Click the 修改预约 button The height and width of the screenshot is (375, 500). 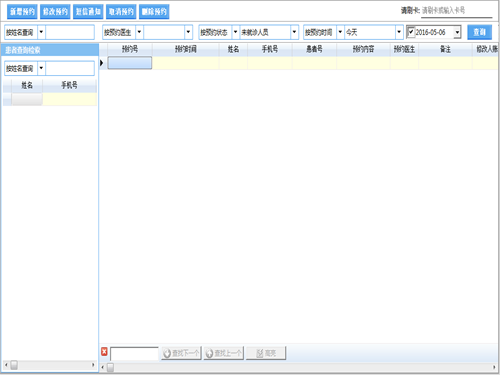pos(55,12)
